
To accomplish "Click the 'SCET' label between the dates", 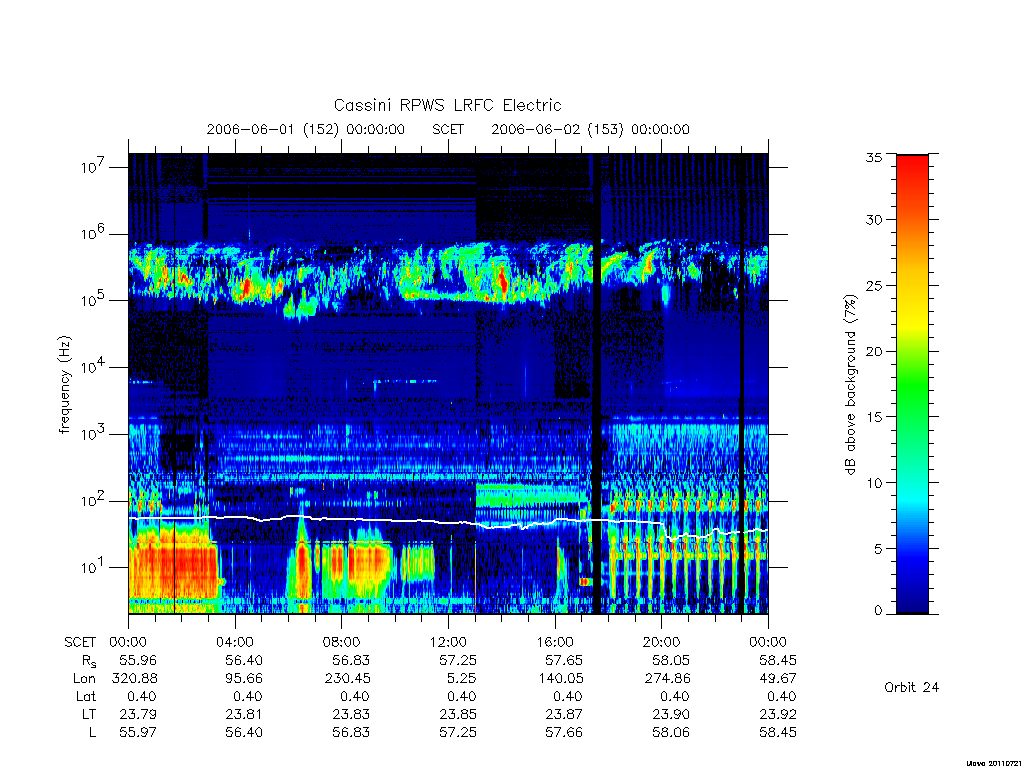I will (x=448, y=129).
